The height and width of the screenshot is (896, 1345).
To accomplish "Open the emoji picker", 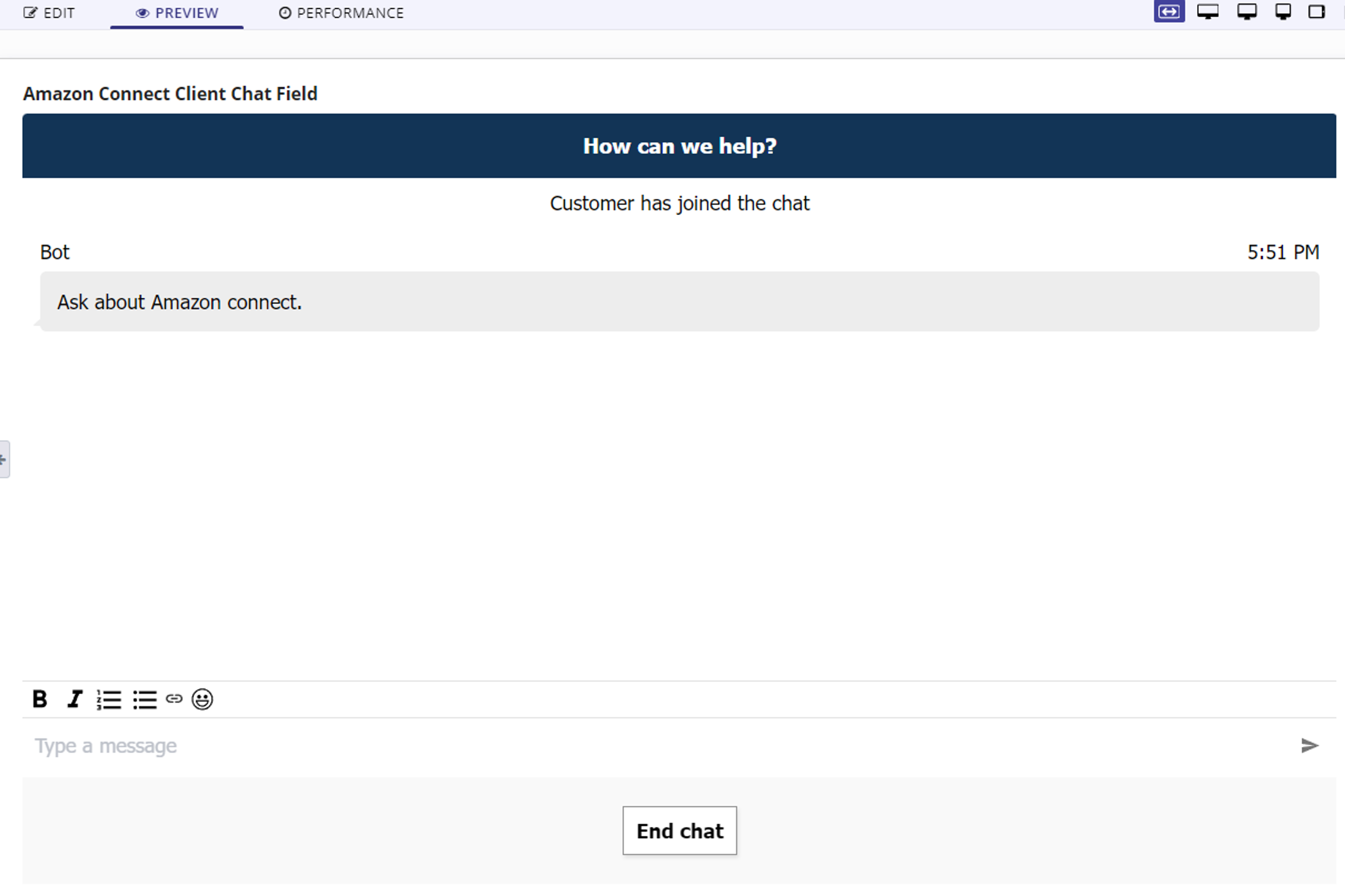I will click(202, 699).
